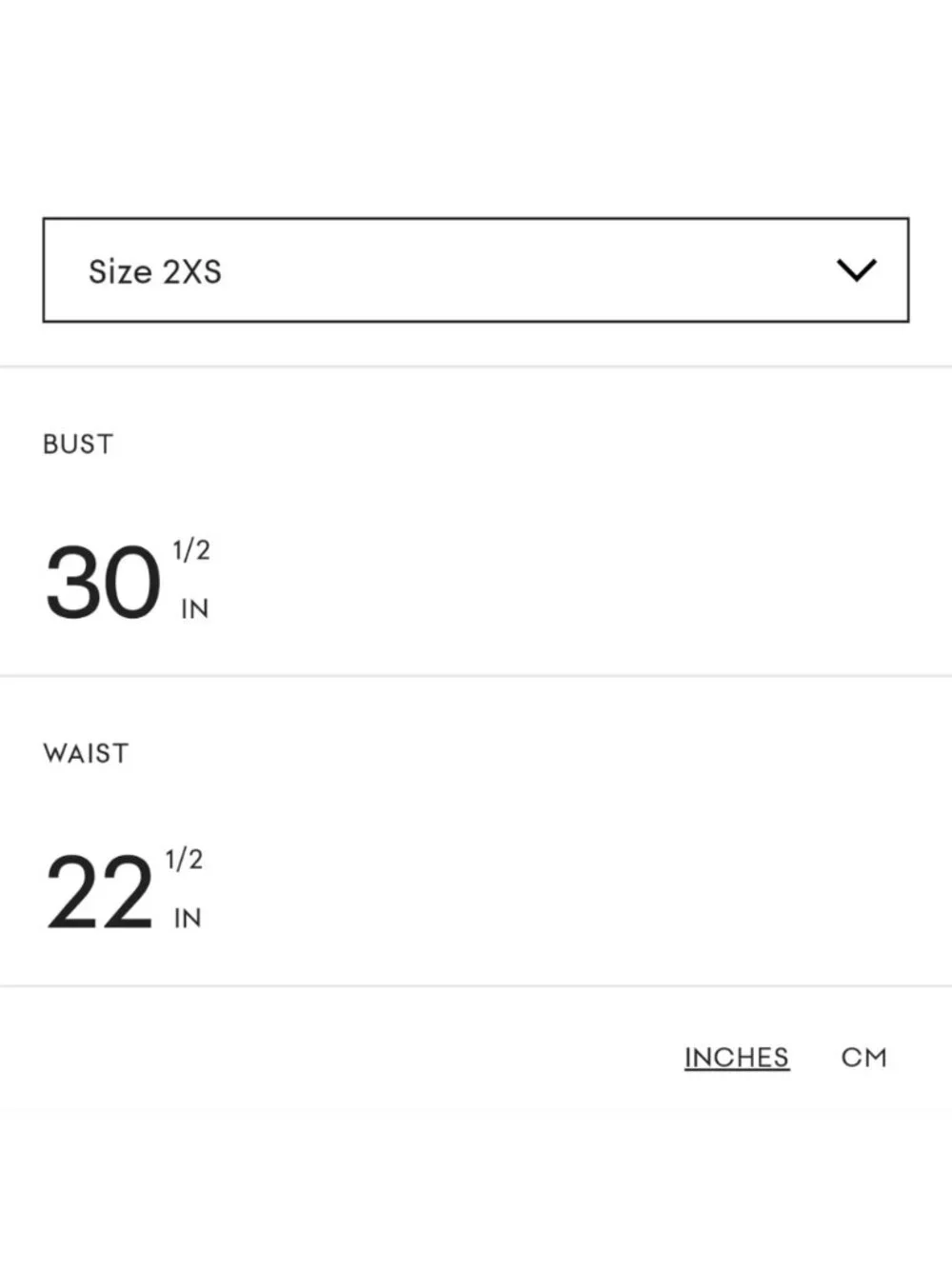Image resolution: width=952 pixels, height=1269 pixels.
Task: Click the downward chevron arrow icon
Action: point(856,270)
